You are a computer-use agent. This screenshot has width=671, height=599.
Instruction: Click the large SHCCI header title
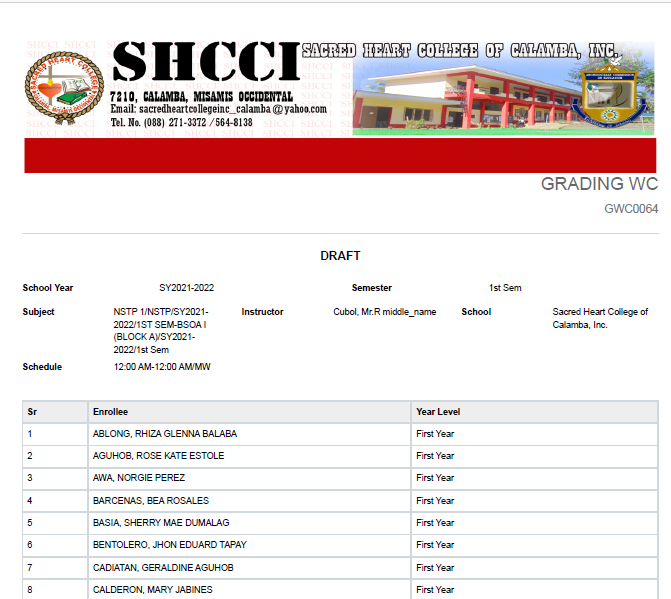205,62
